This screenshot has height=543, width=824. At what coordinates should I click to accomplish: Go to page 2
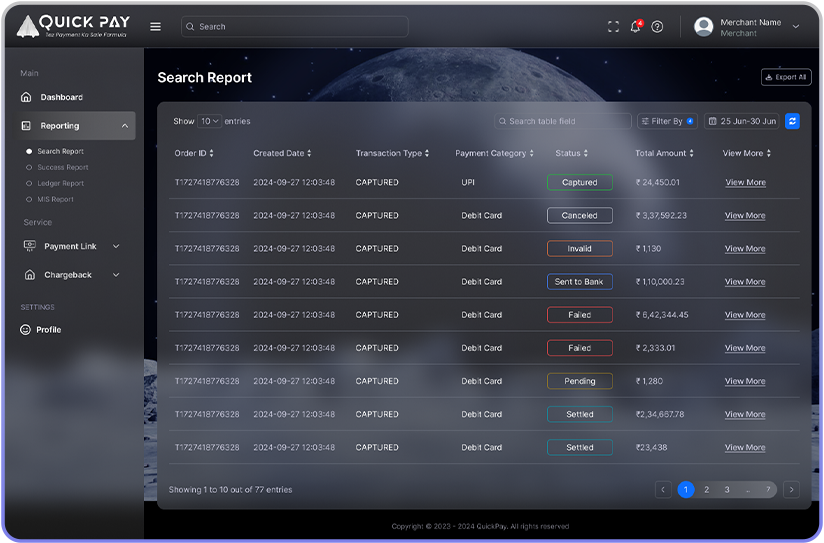tap(706, 490)
